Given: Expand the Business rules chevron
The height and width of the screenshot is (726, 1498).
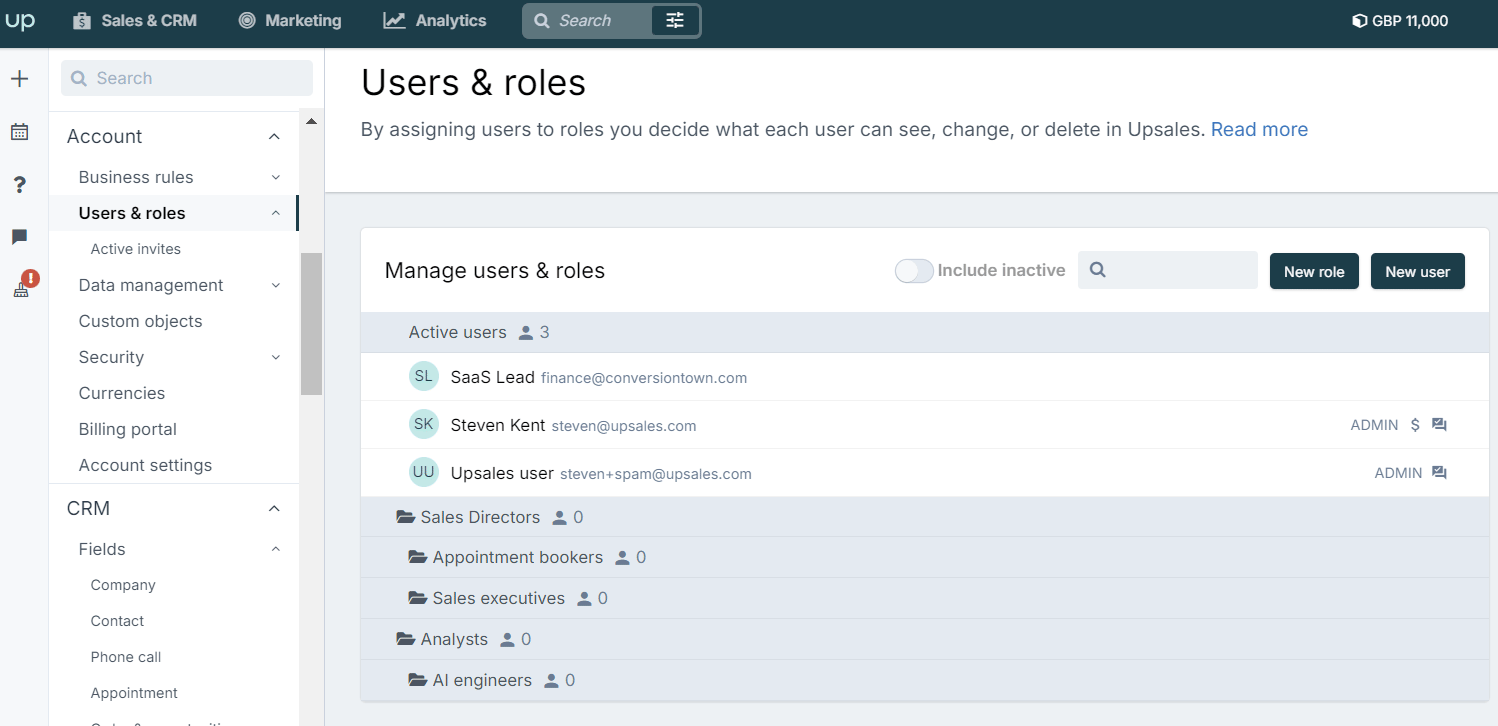Looking at the screenshot, I should click(276, 177).
